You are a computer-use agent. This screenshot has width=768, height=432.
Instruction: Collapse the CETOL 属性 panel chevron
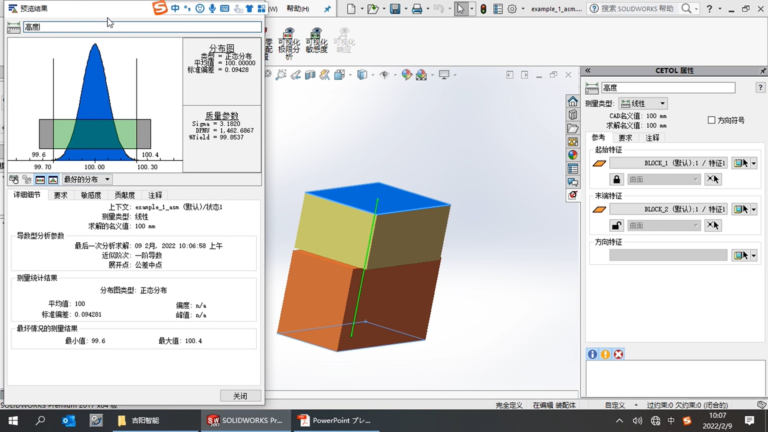(x=588, y=71)
